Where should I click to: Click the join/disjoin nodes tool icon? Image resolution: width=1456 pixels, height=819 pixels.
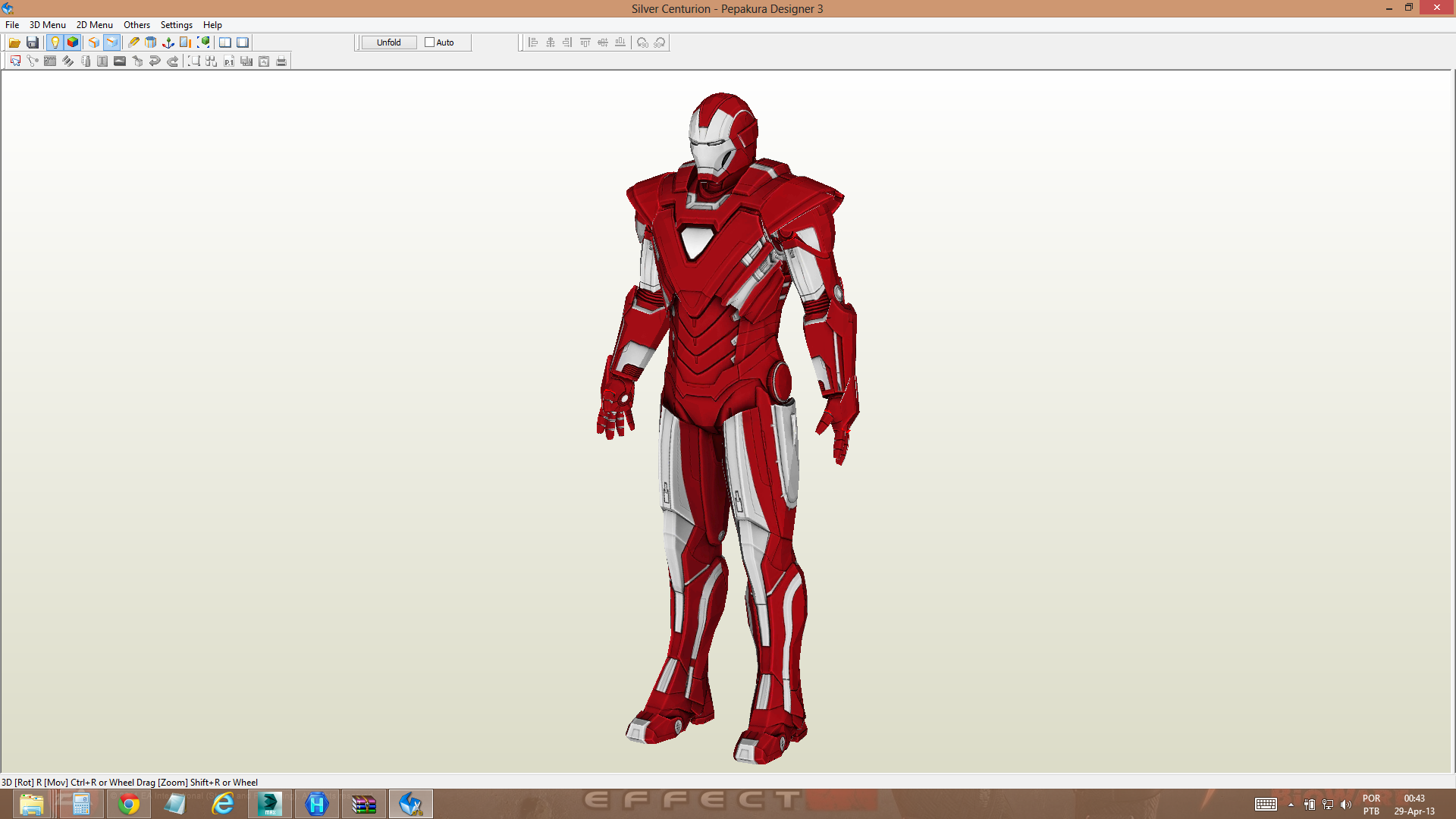tap(33, 61)
